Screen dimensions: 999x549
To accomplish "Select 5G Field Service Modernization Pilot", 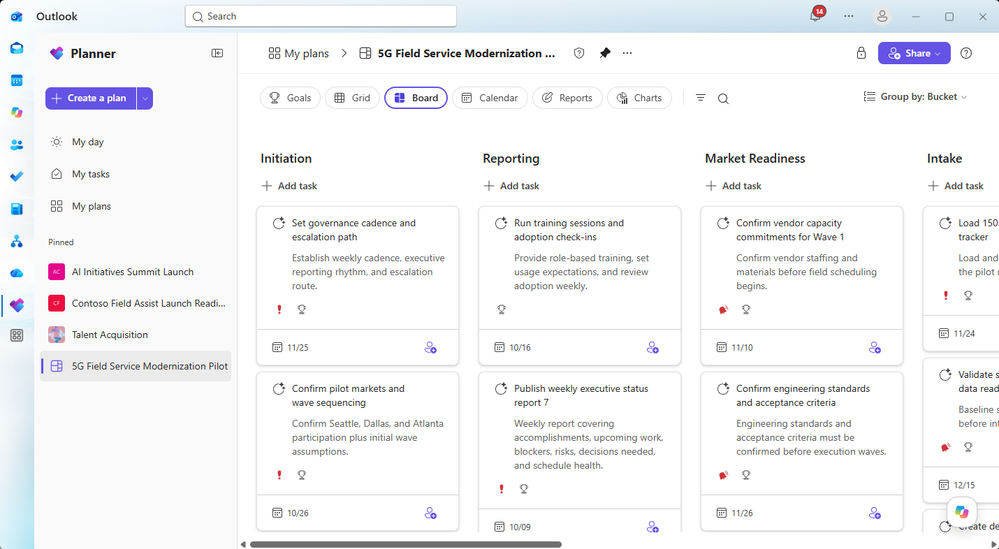I will pyautogui.click(x=136, y=366).
